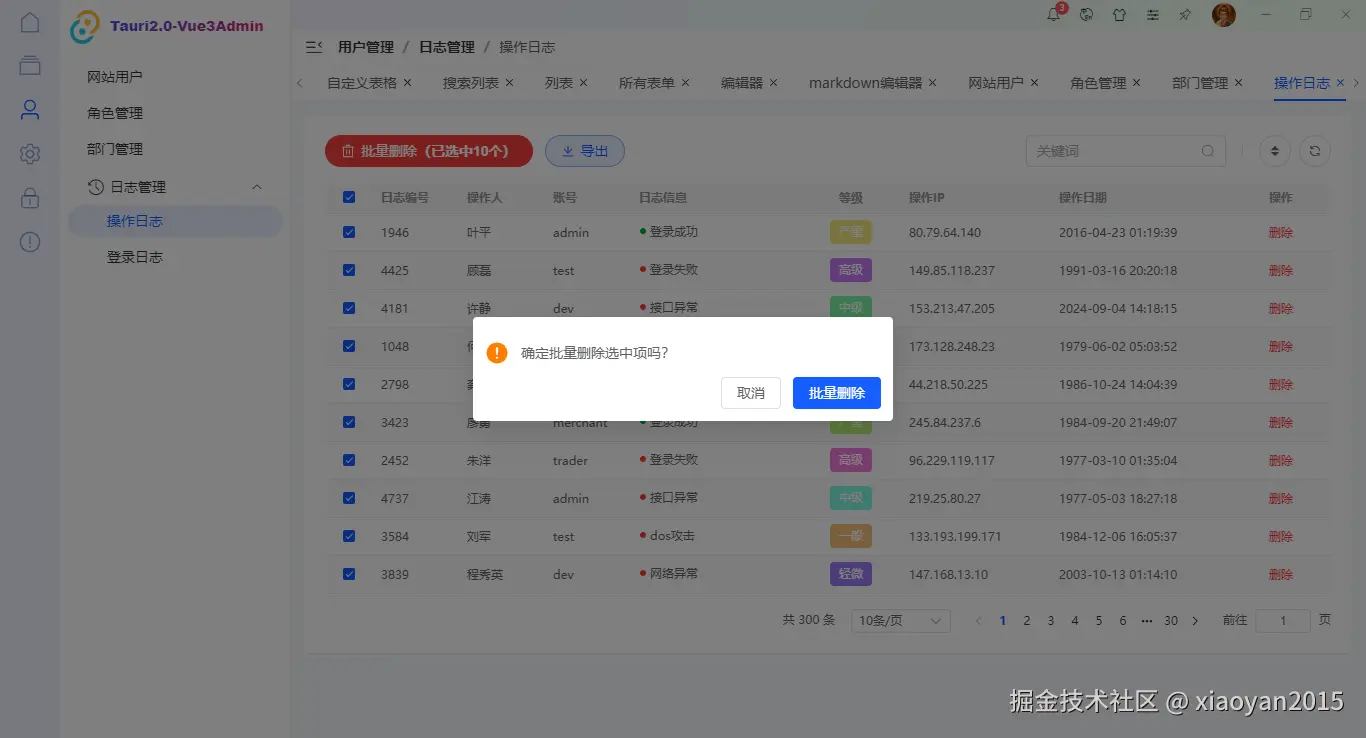Switch to the 角色管理 tab
This screenshot has height=738, width=1366.
[x=1098, y=83]
